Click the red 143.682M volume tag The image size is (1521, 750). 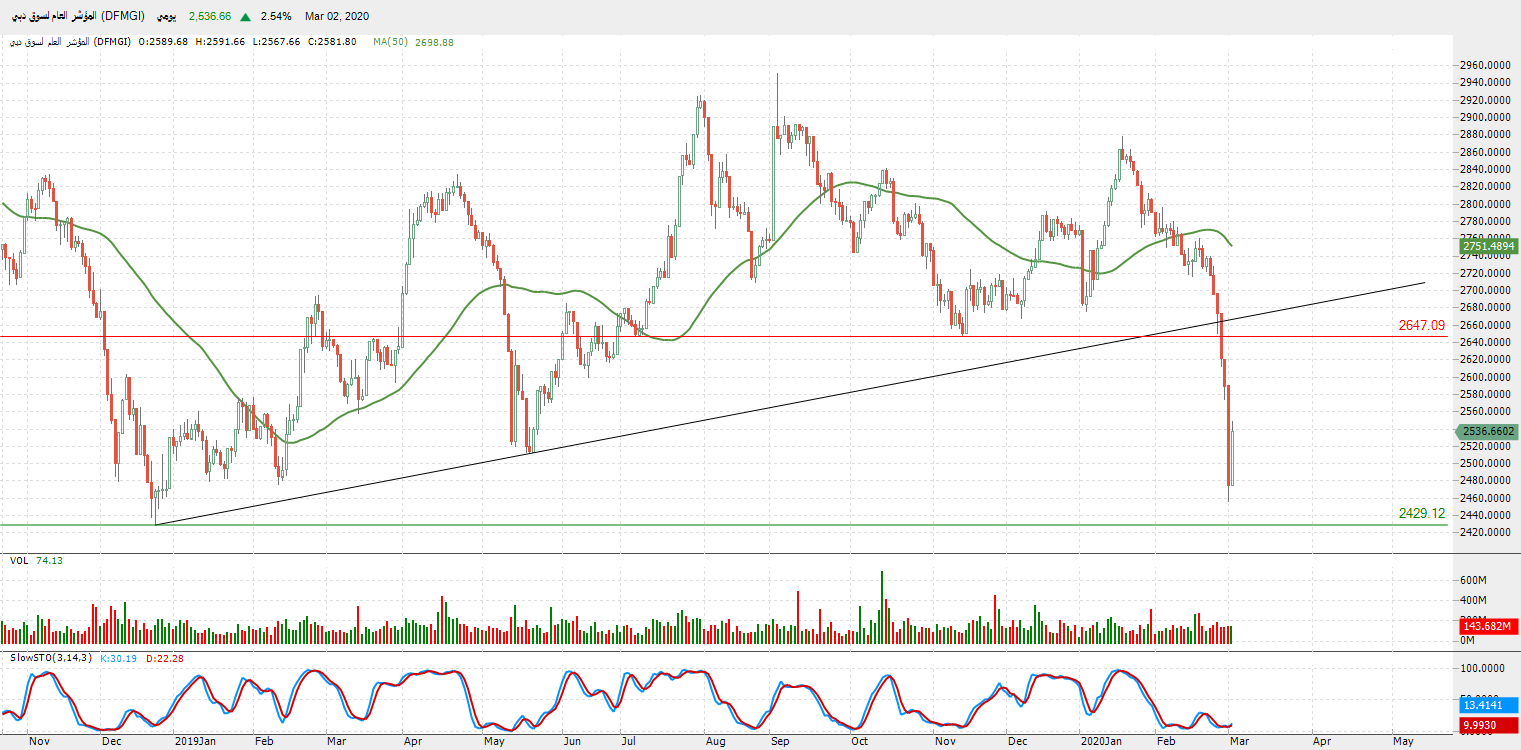[1486, 625]
